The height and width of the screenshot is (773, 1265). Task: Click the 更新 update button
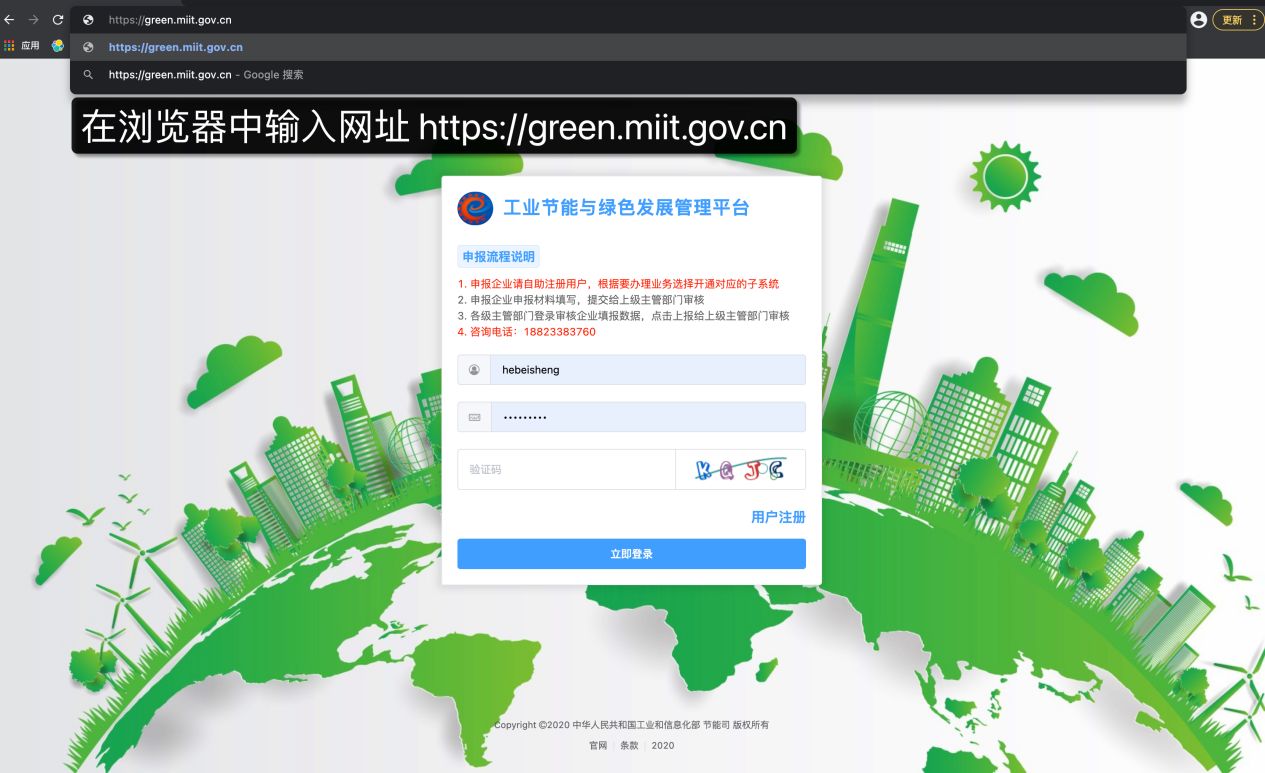point(1231,20)
